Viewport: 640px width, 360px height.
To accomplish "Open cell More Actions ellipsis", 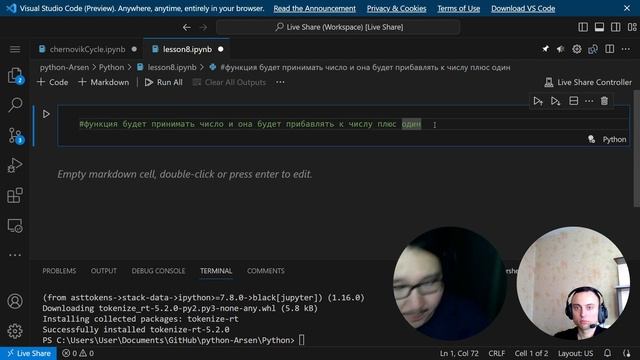I will tap(589, 101).
